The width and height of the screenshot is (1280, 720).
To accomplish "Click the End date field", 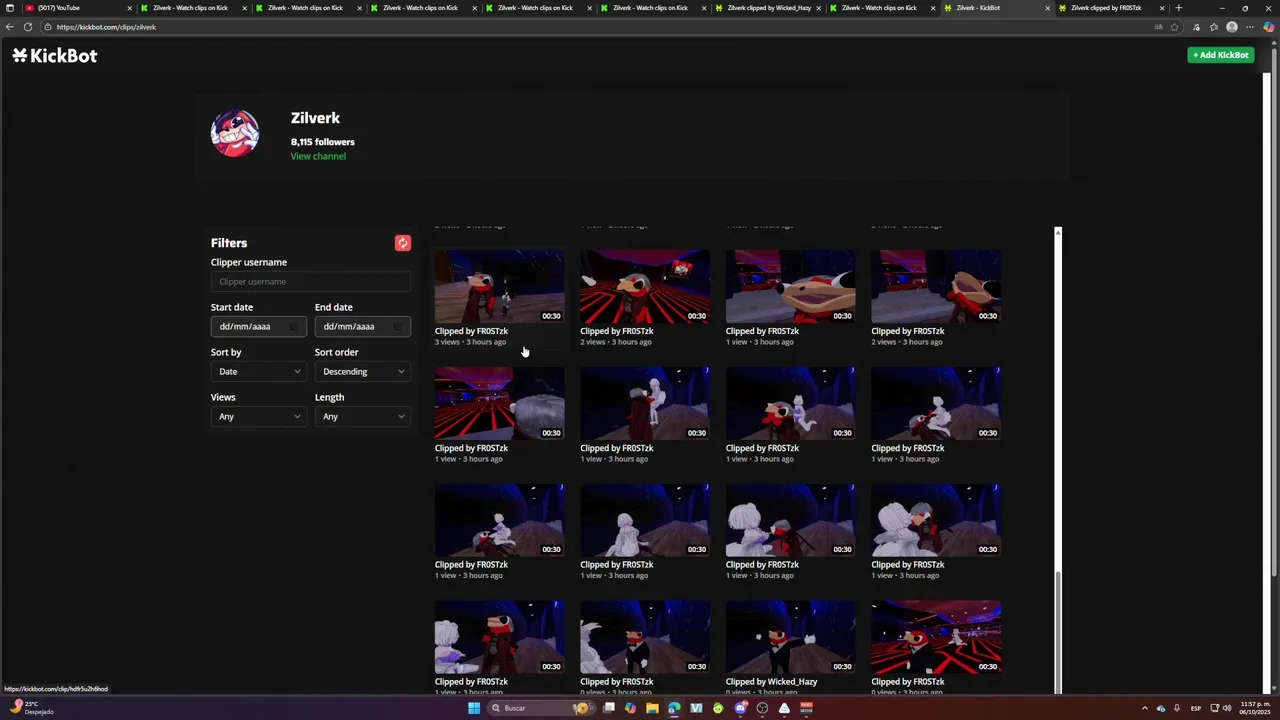I will [362, 327].
